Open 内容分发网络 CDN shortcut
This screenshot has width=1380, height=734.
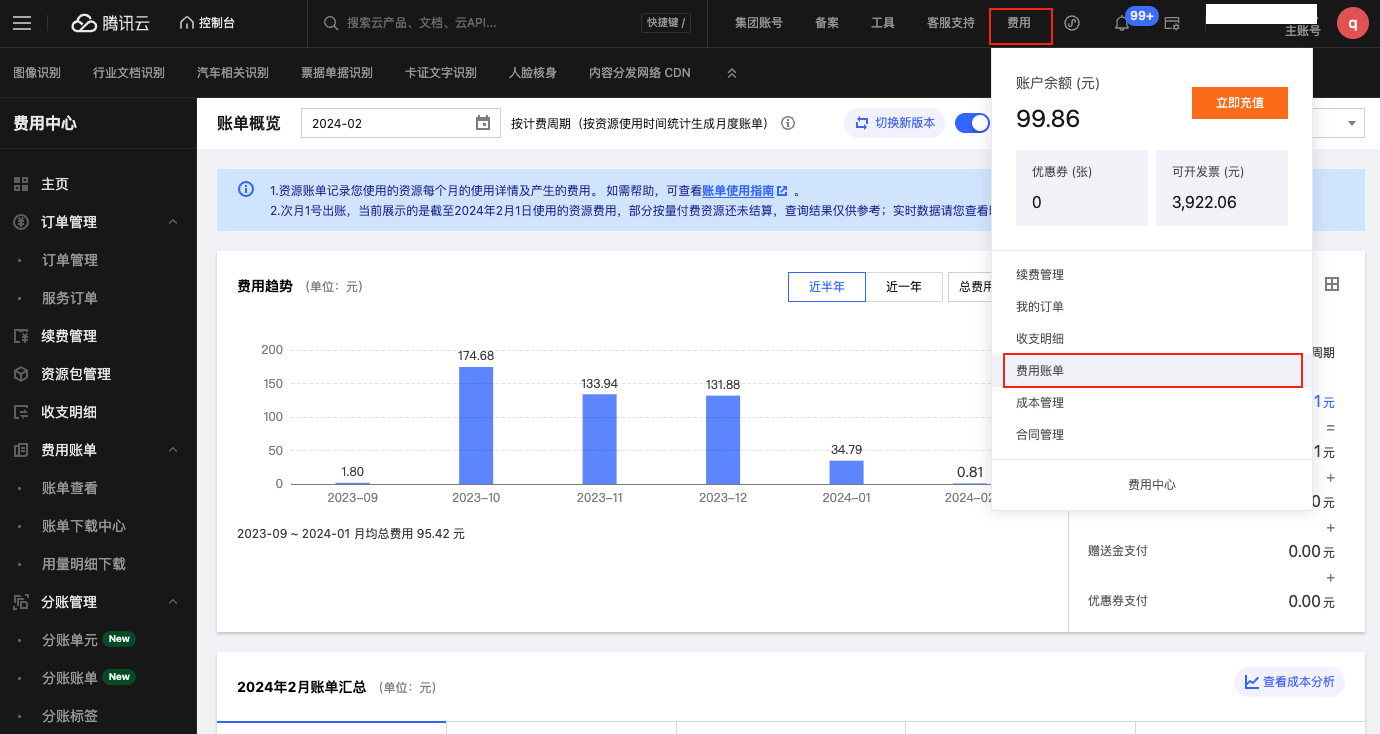(640, 73)
